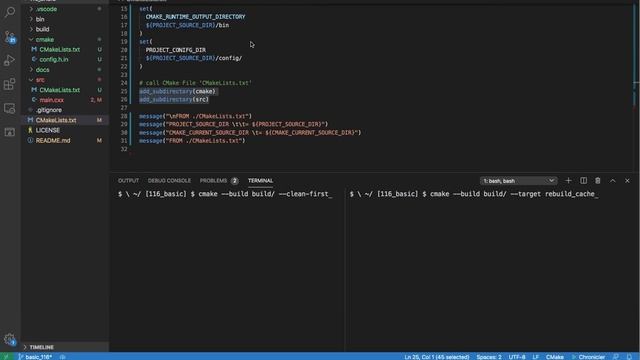The width and height of the screenshot is (640, 360).
Task: Switch to the PROBLEMS tab
Action: 213,180
